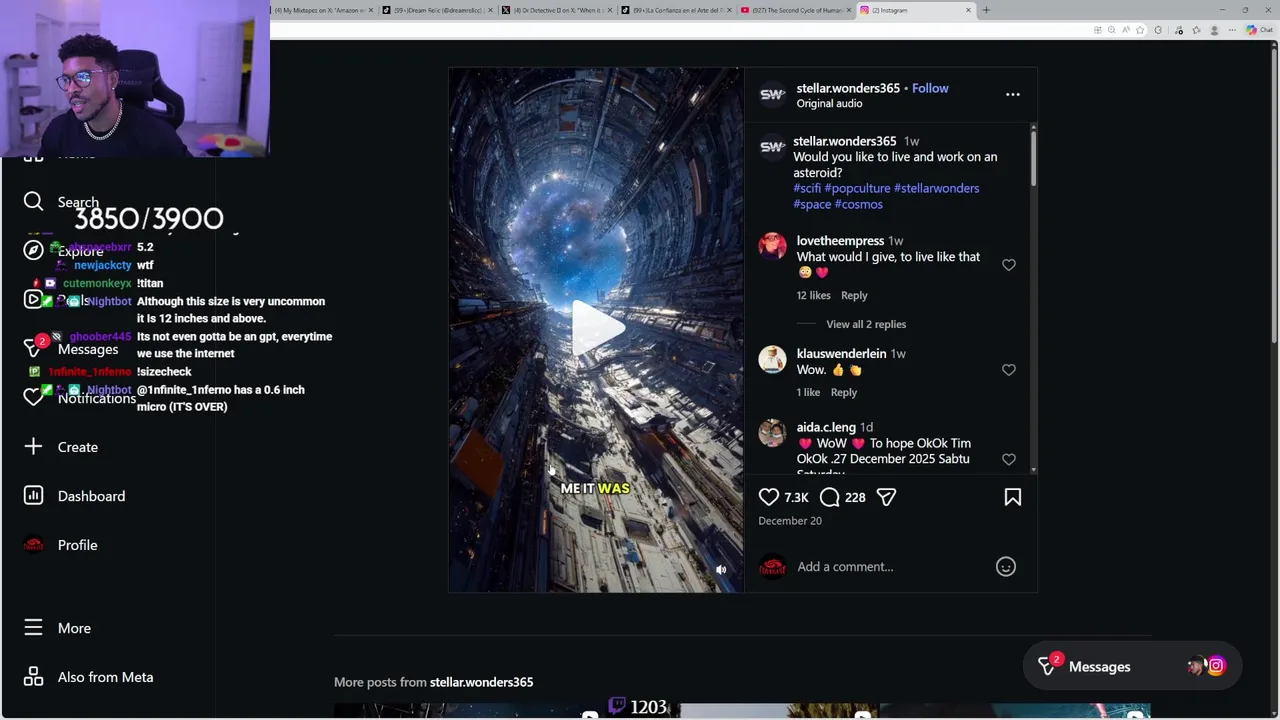1280x720 pixels.
Task: Open lovetheempress's profile avatar
Action: pyautogui.click(x=772, y=246)
